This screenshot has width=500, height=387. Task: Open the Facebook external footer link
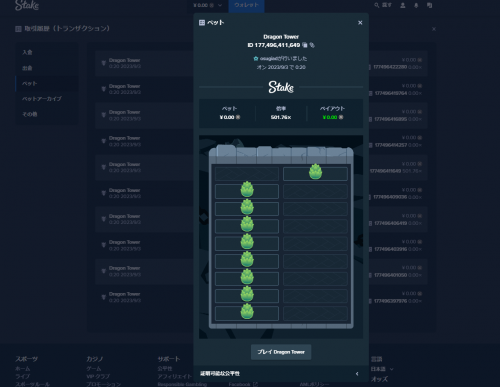tap(243, 384)
